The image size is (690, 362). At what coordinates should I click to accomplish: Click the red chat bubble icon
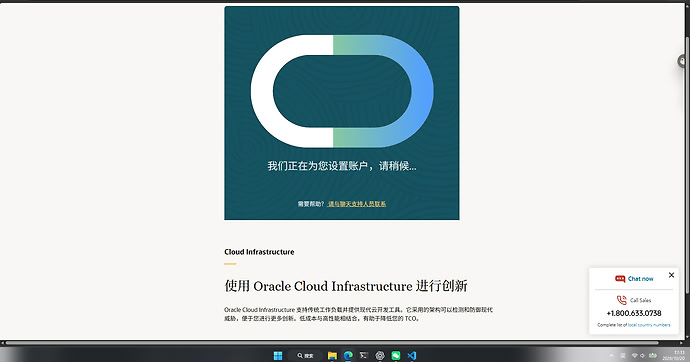620,279
